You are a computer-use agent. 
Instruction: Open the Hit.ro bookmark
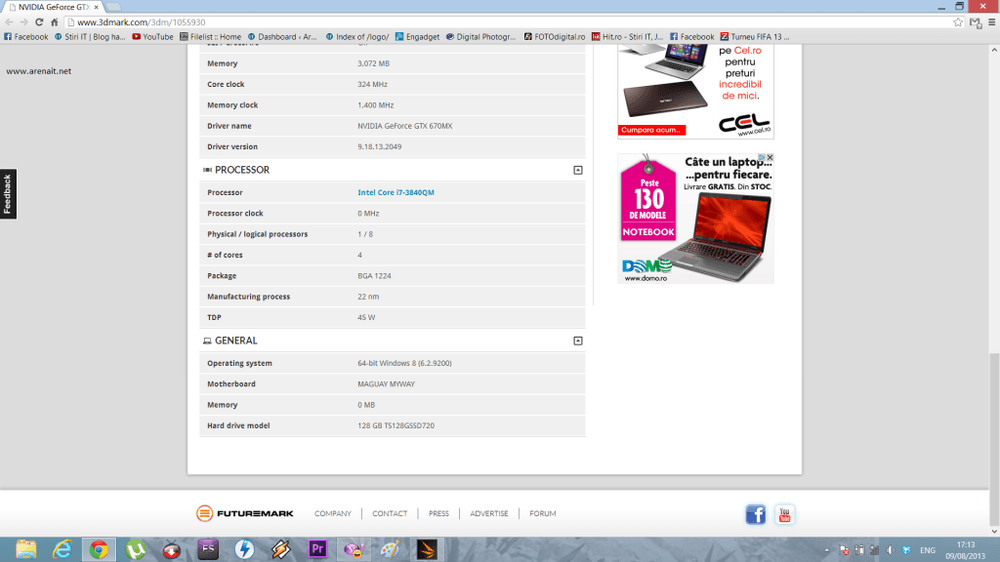pyautogui.click(x=628, y=37)
